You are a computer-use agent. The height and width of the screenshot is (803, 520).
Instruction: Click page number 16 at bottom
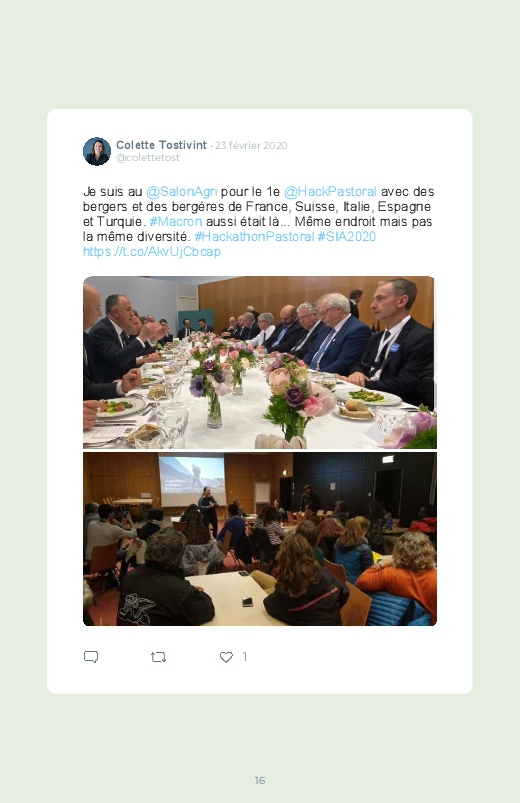point(260,780)
